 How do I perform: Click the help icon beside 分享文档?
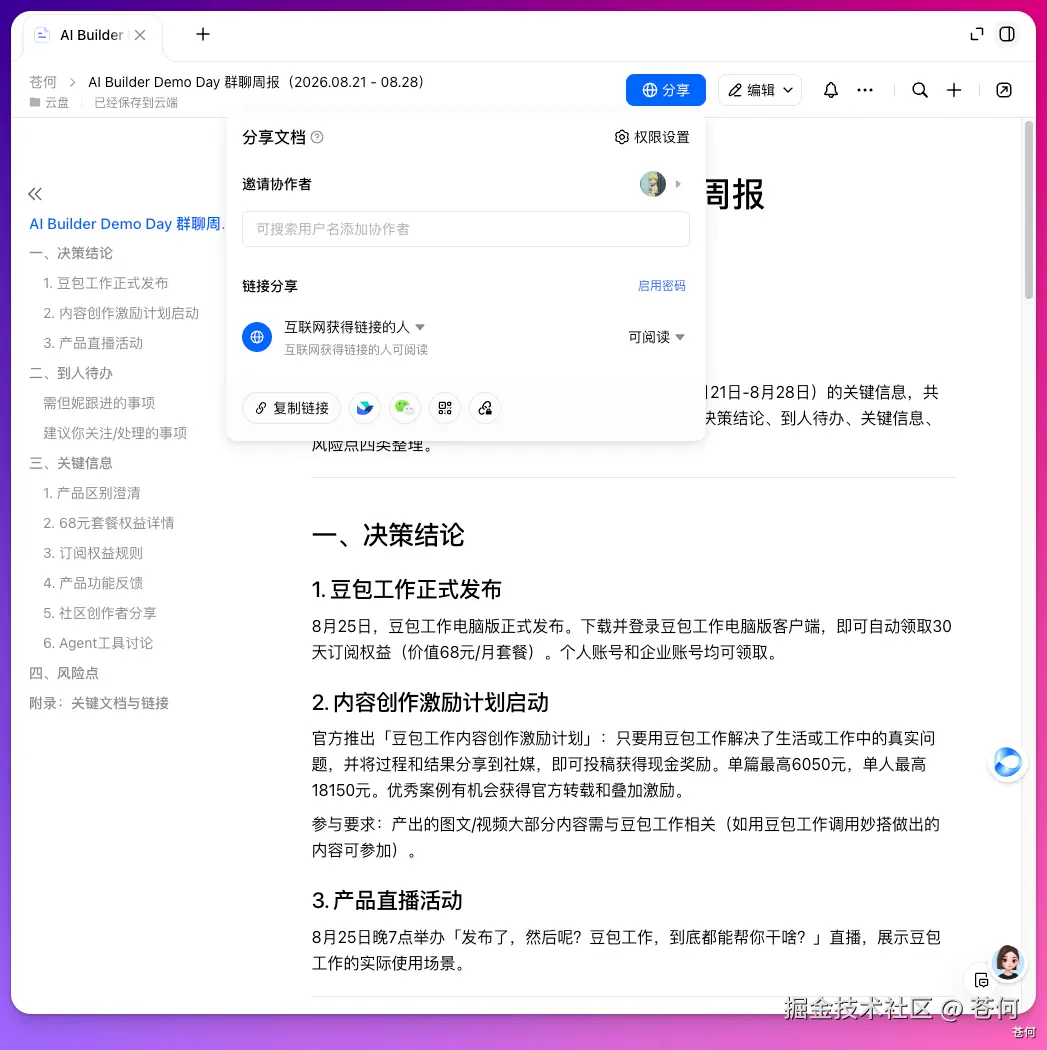click(317, 137)
